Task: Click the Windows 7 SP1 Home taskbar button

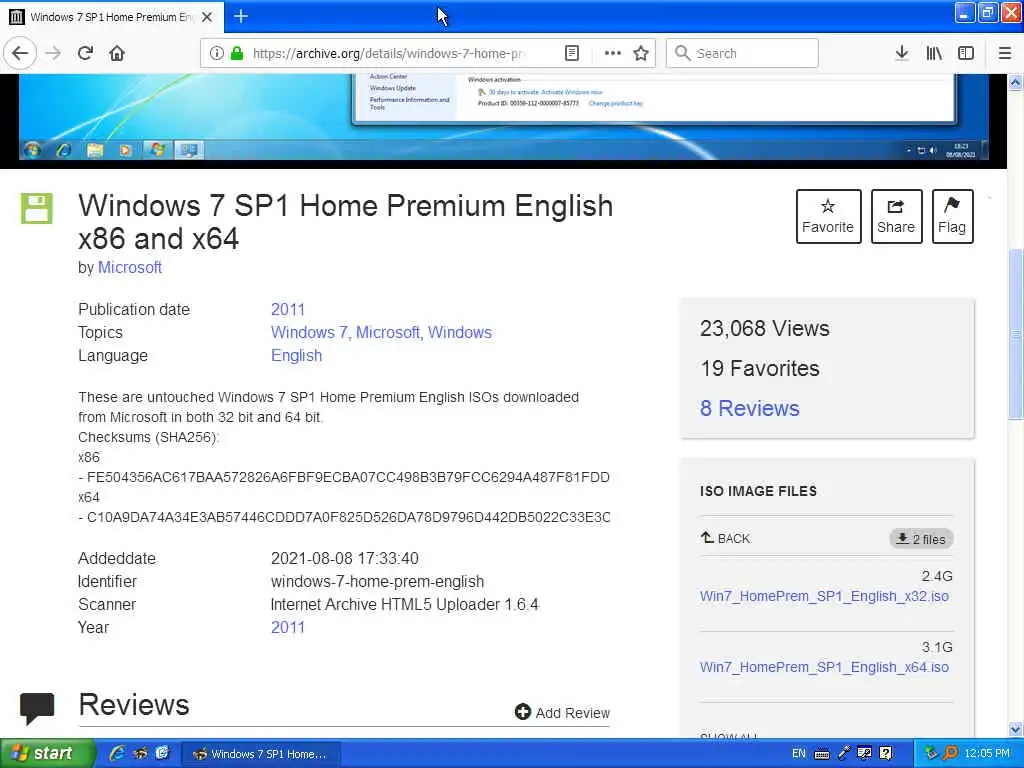Action: click(x=261, y=754)
